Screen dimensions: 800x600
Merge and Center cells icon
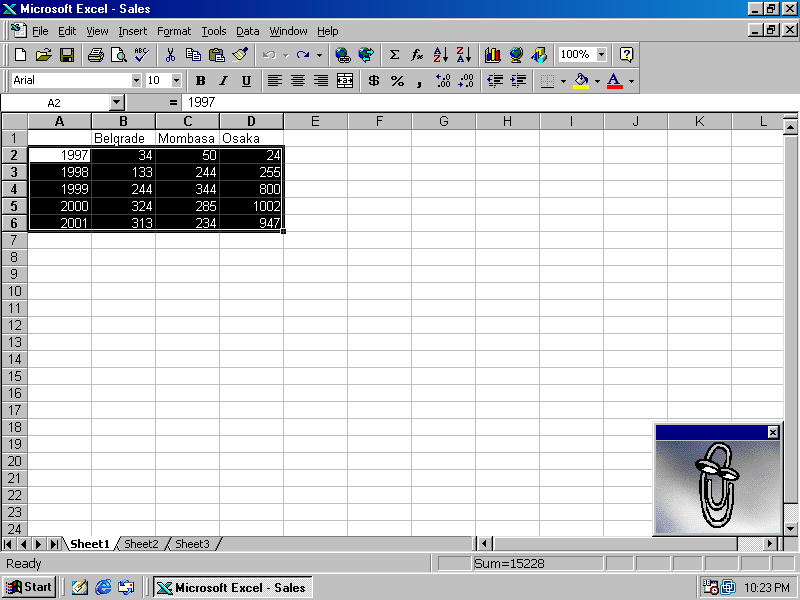click(x=345, y=81)
